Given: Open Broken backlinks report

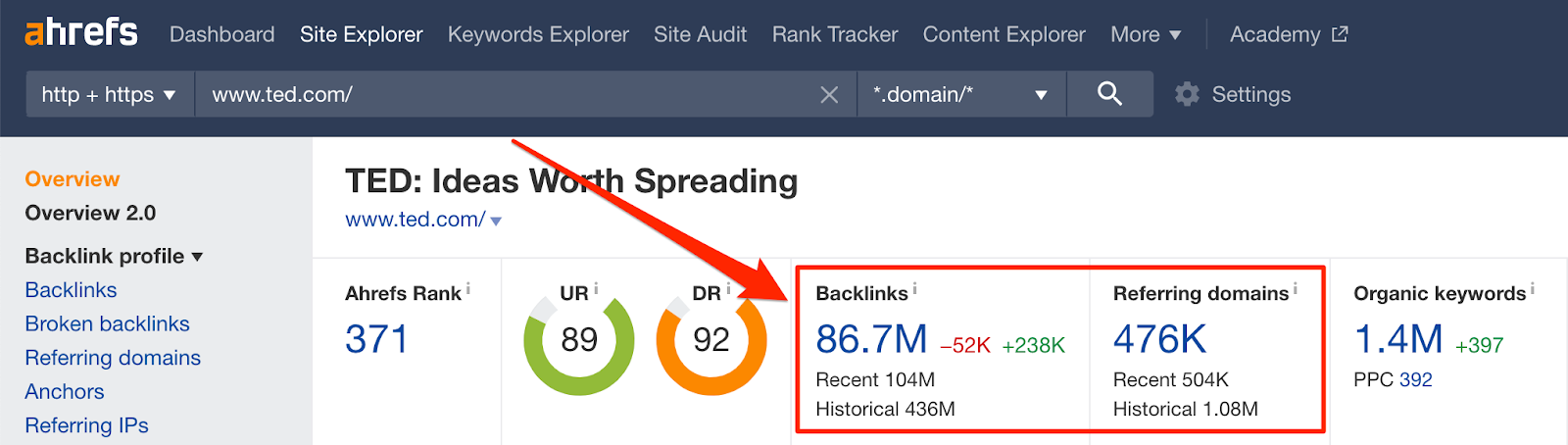Looking at the screenshot, I should point(107,323).
